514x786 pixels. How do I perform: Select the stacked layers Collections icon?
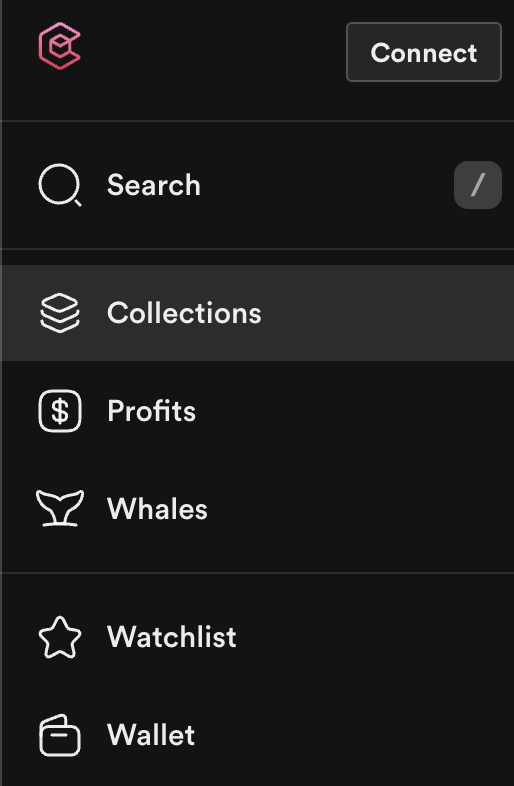coord(60,313)
